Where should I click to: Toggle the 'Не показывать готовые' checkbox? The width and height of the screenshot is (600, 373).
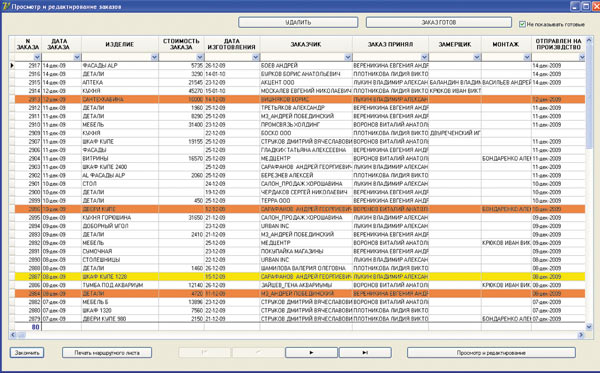[x=522, y=24]
